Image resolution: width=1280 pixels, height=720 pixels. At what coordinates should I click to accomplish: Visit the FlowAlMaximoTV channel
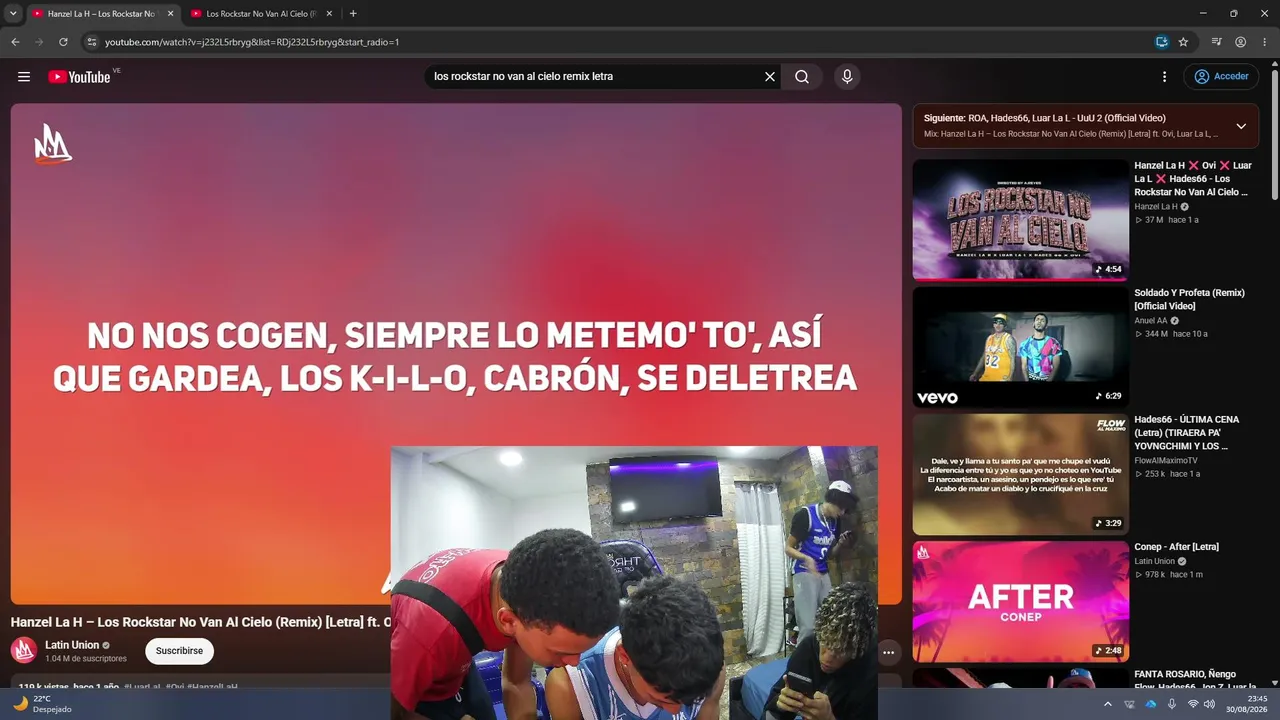click(x=1165, y=461)
